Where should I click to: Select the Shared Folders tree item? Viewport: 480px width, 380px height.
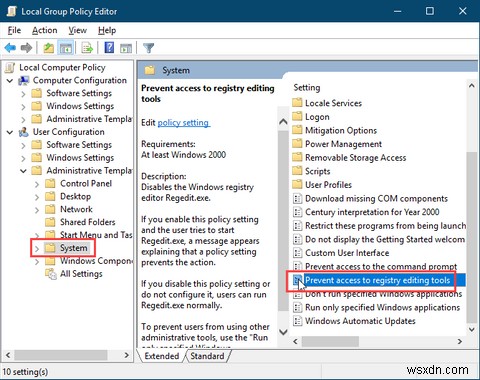[88, 222]
